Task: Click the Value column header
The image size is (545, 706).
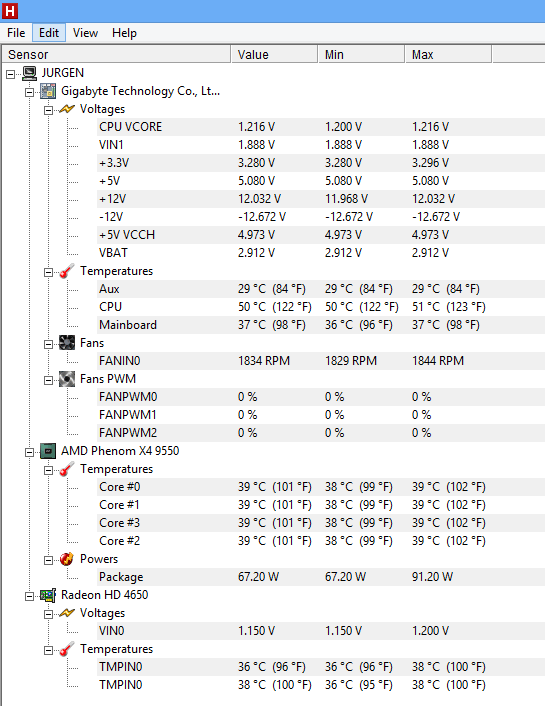Action: point(274,54)
